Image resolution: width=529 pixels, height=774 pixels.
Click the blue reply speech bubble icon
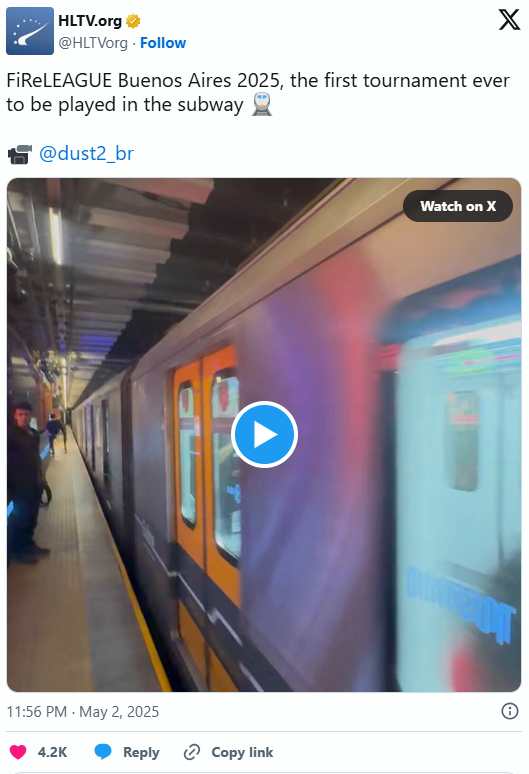(103, 752)
